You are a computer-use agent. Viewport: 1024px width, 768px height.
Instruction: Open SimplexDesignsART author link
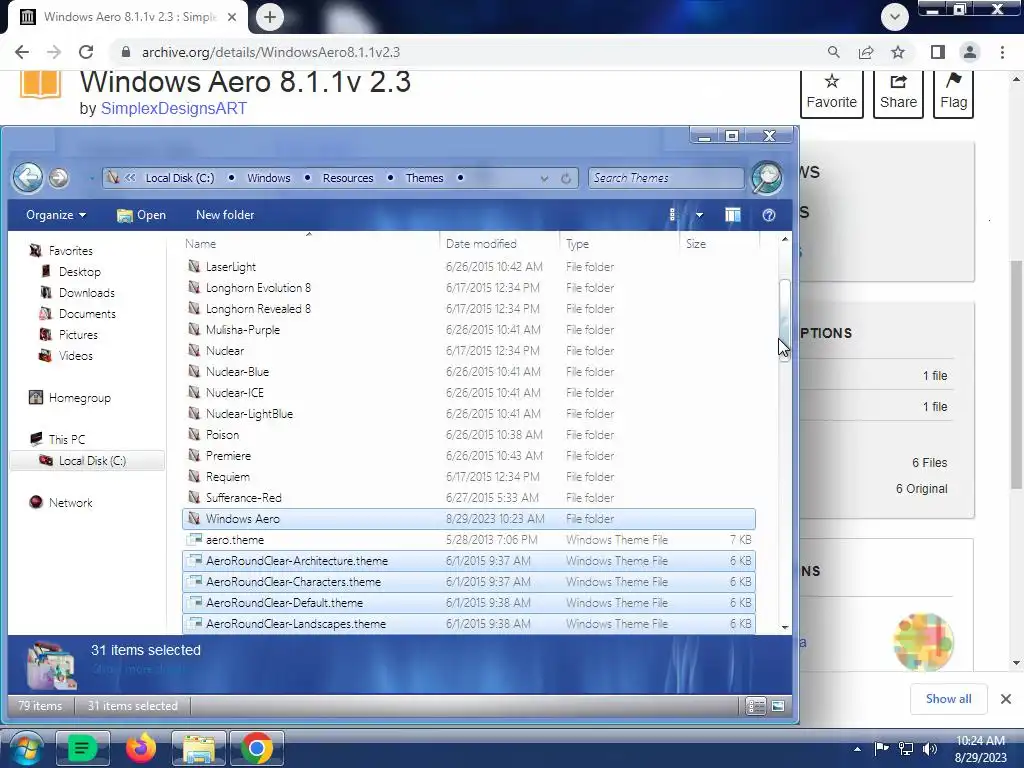point(174,108)
